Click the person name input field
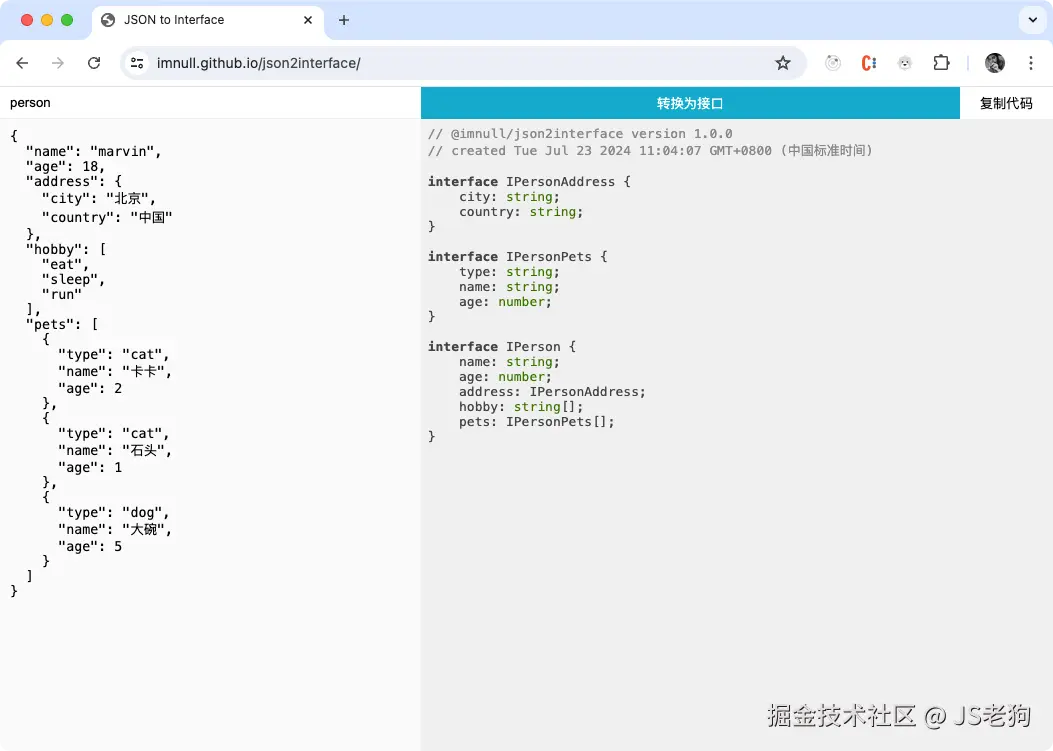1053x751 pixels. coord(210,103)
